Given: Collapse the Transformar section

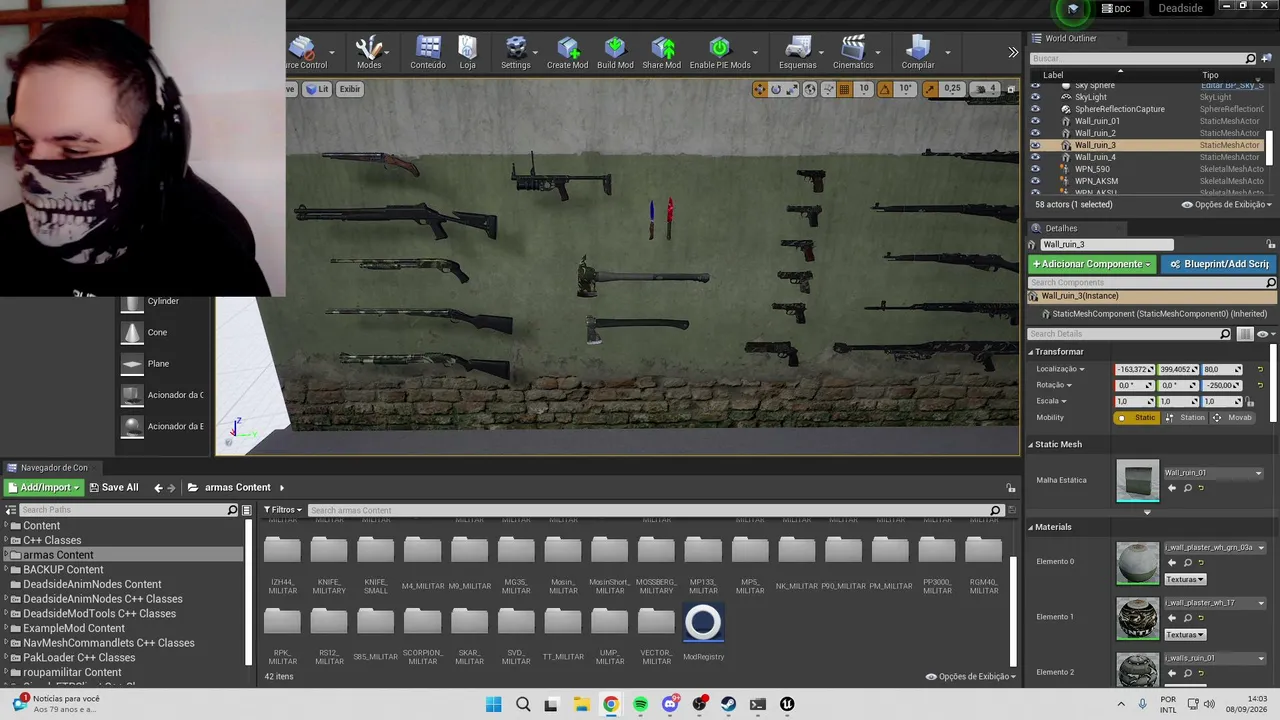Looking at the screenshot, I should pos(1032,352).
